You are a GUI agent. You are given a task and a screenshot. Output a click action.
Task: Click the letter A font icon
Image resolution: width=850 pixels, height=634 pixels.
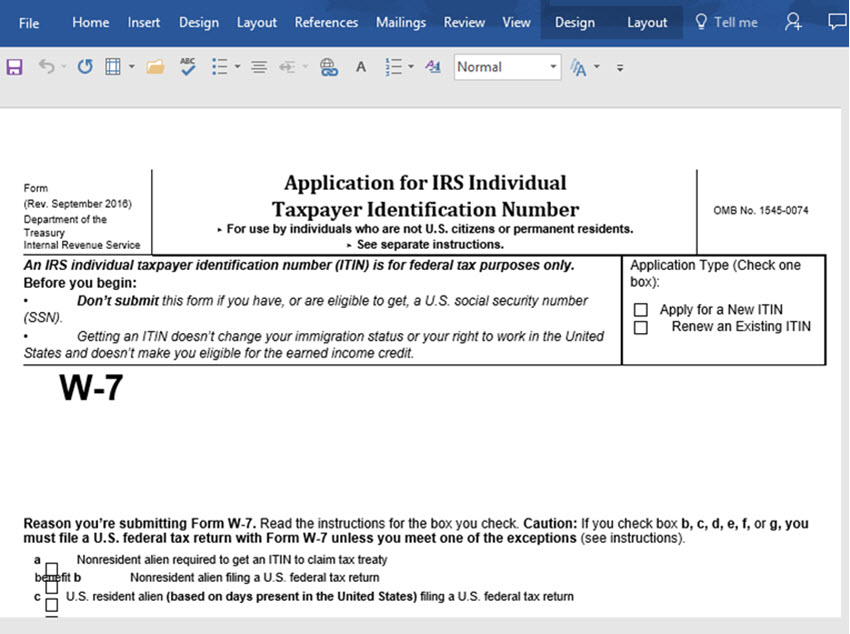pos(360,67)
